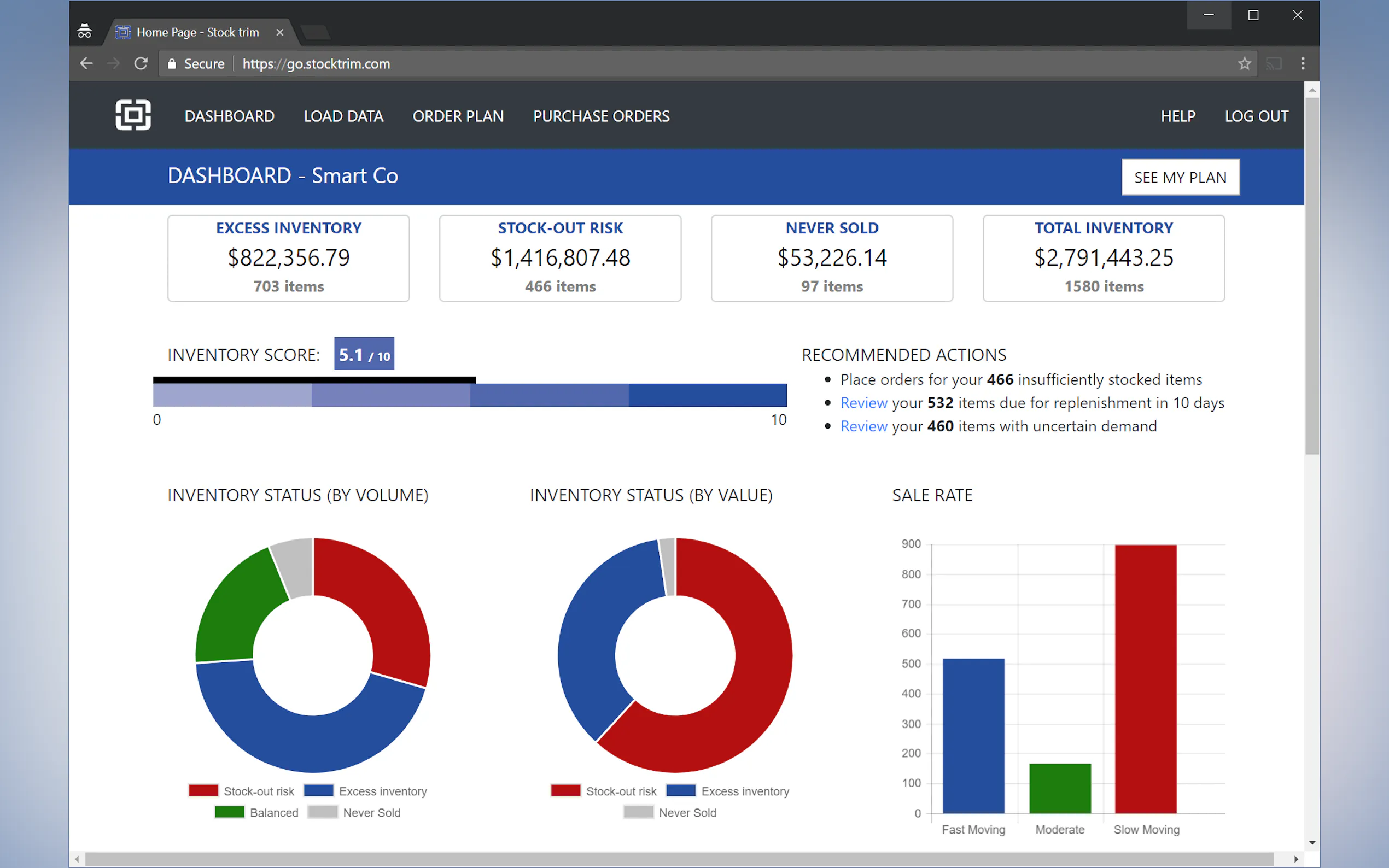Click the cast icon in the address bar
Viewport: 1389px width, 868px height.
[1274, 64]
